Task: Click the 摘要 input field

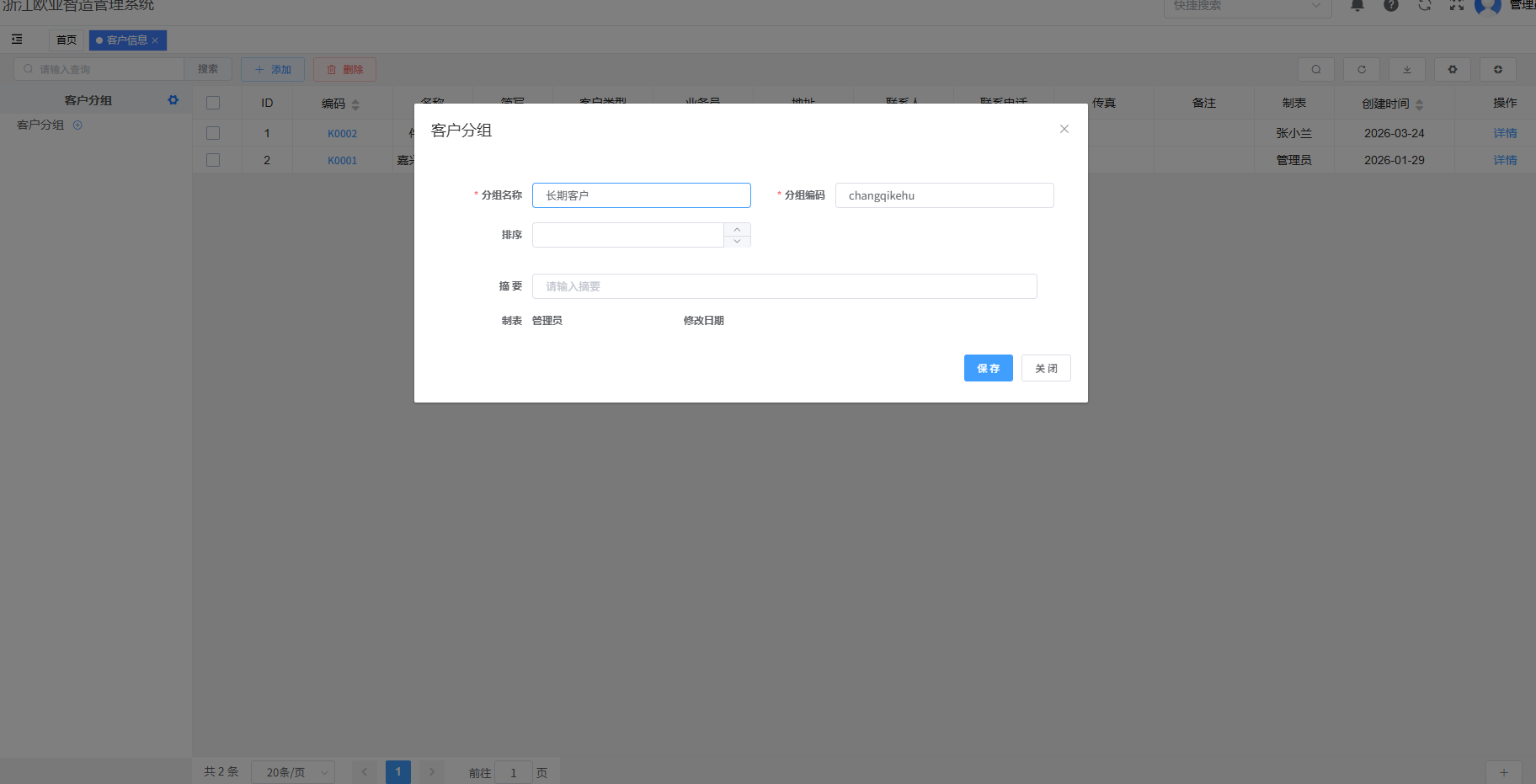Action: tap(784, 286)
